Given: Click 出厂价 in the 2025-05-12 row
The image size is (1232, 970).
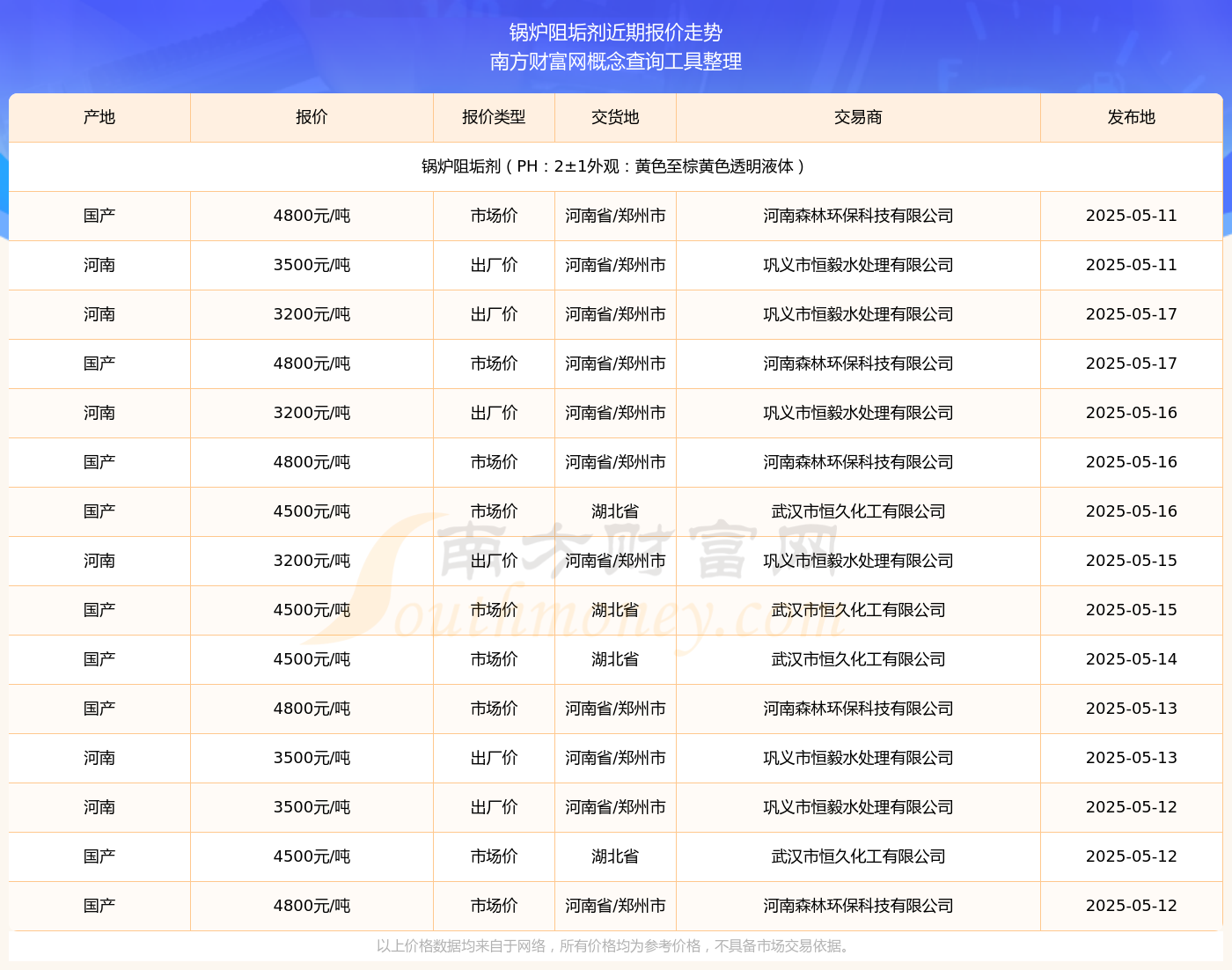Looking at the screenshot, I should point(494,807).
